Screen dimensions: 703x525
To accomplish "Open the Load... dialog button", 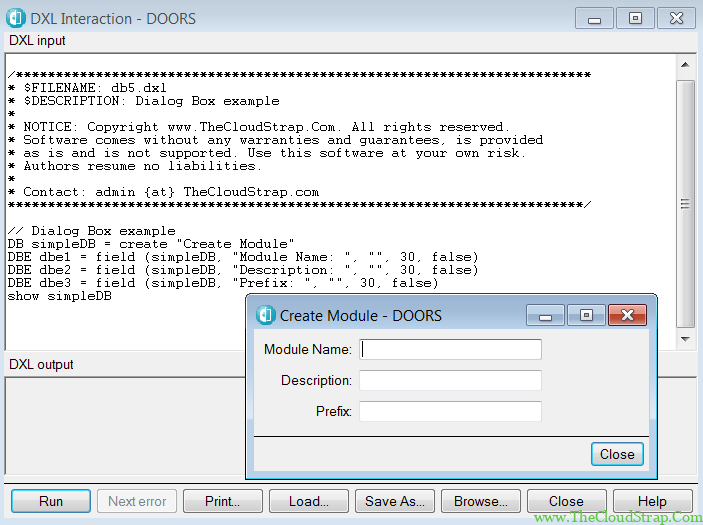I will click(x=308, y=501).
